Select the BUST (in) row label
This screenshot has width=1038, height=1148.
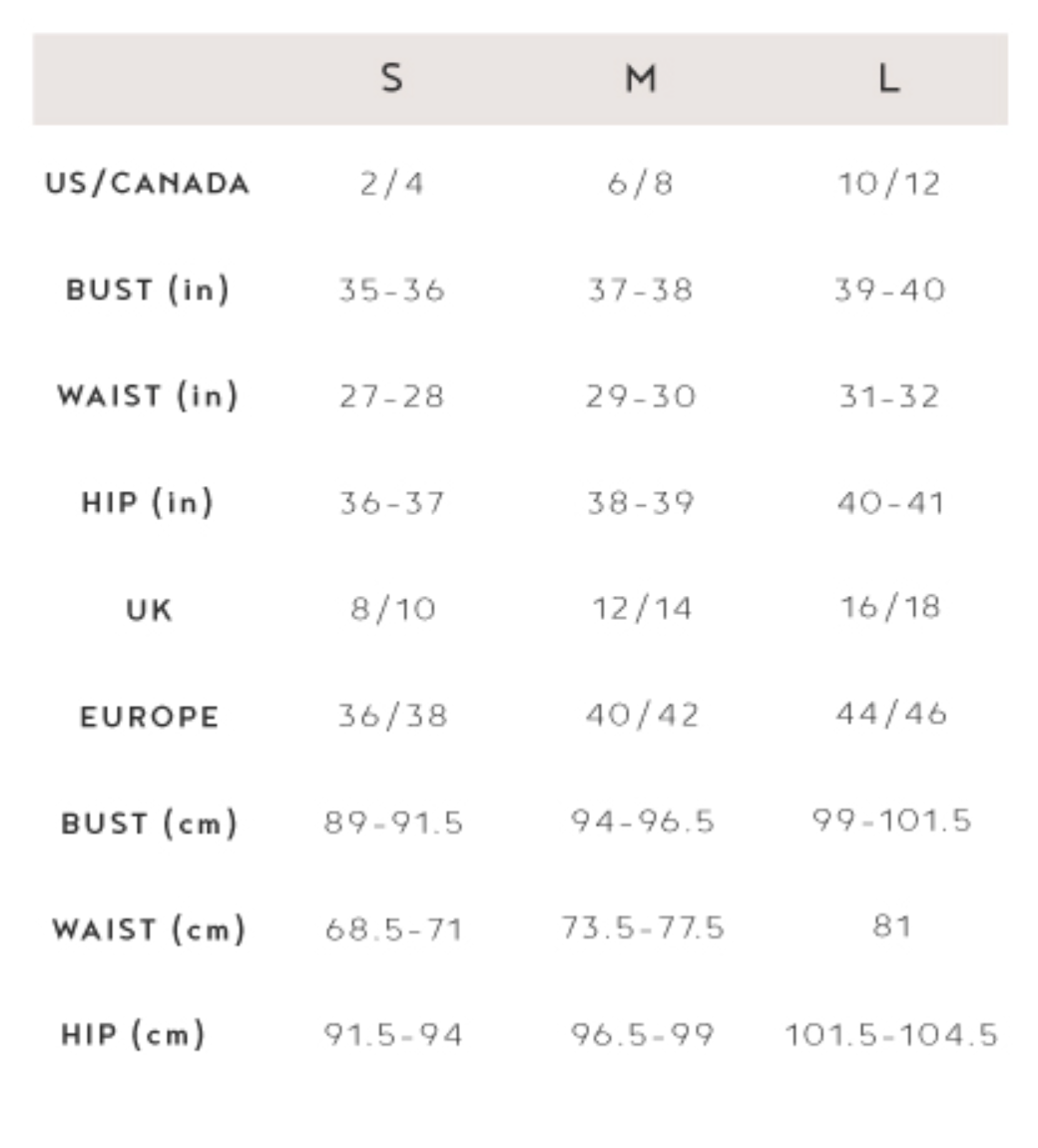(x=148, y=289)
